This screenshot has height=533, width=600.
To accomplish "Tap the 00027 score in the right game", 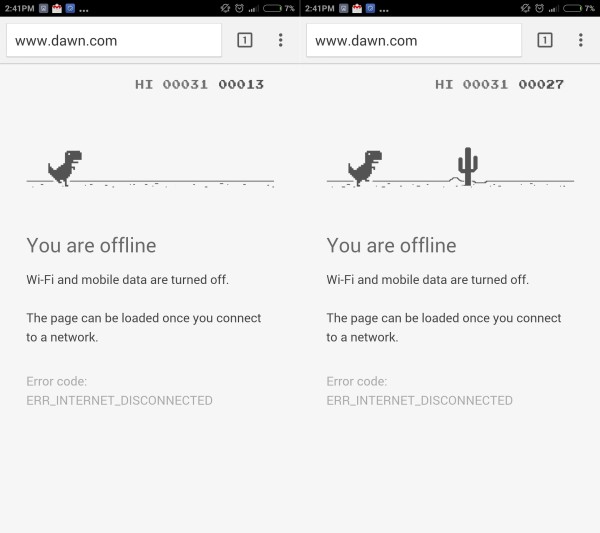I will pos(541,84).
